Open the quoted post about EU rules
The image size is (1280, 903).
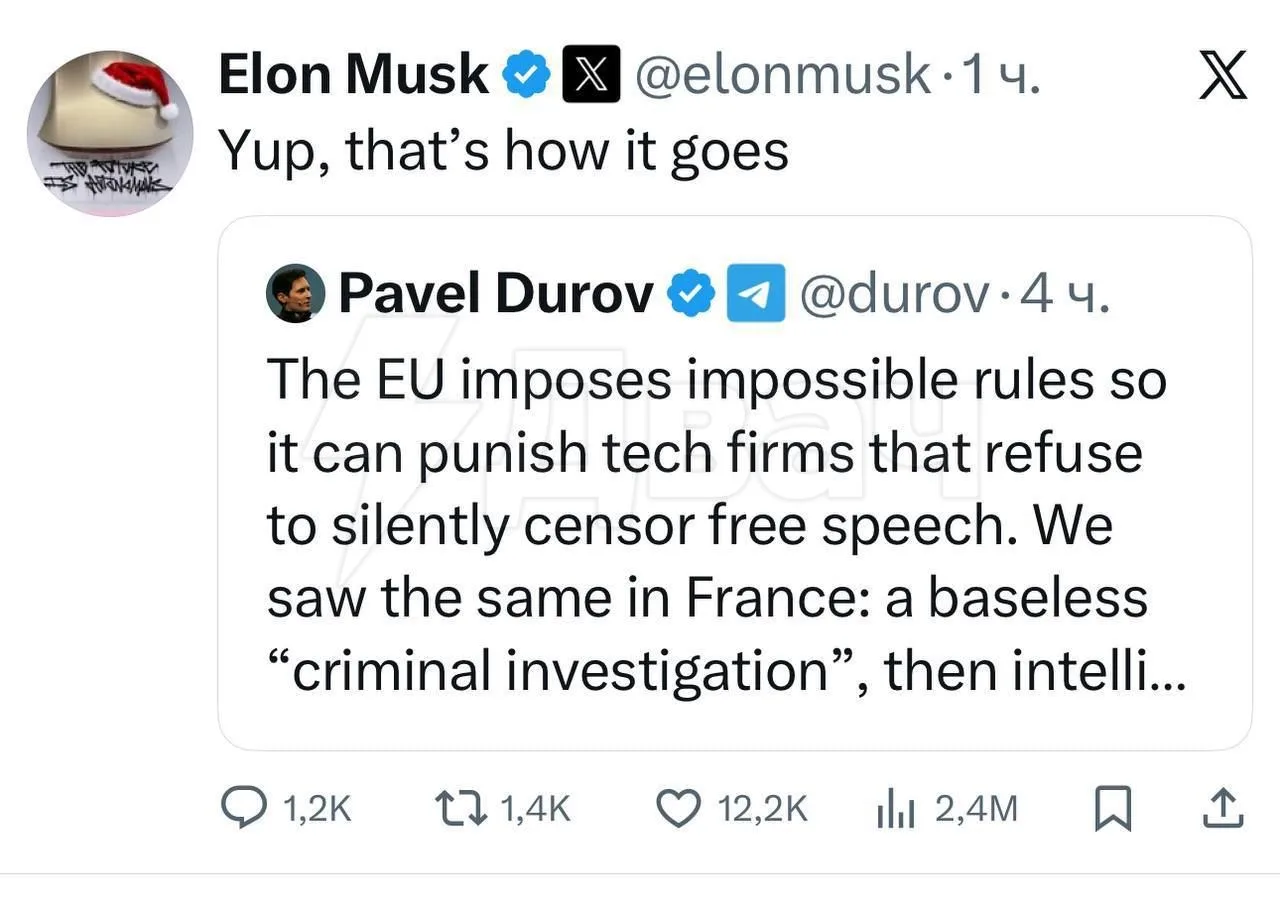tap(720, 525)
